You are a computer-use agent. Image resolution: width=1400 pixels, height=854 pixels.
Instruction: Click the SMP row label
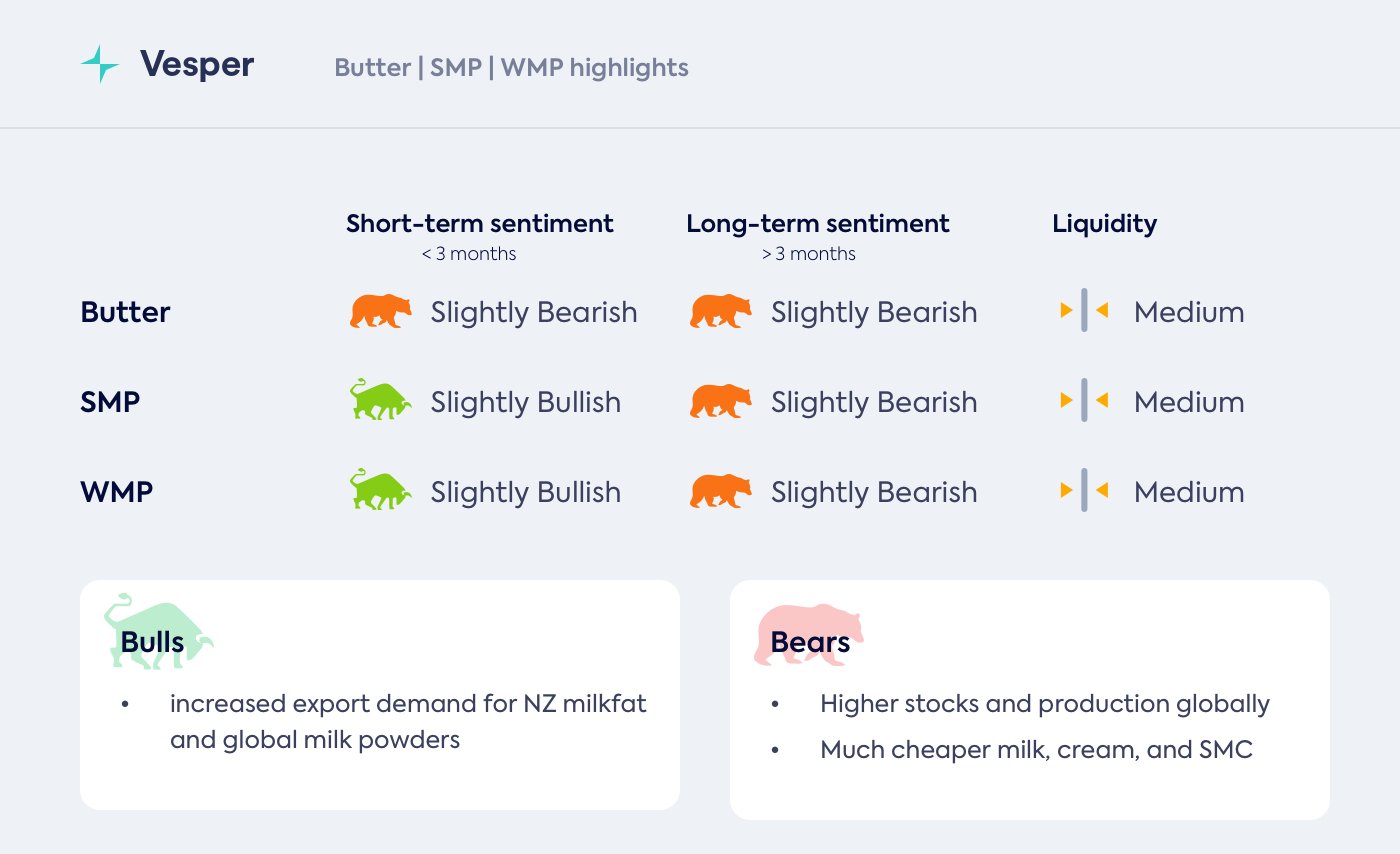[x=110, y=402]
